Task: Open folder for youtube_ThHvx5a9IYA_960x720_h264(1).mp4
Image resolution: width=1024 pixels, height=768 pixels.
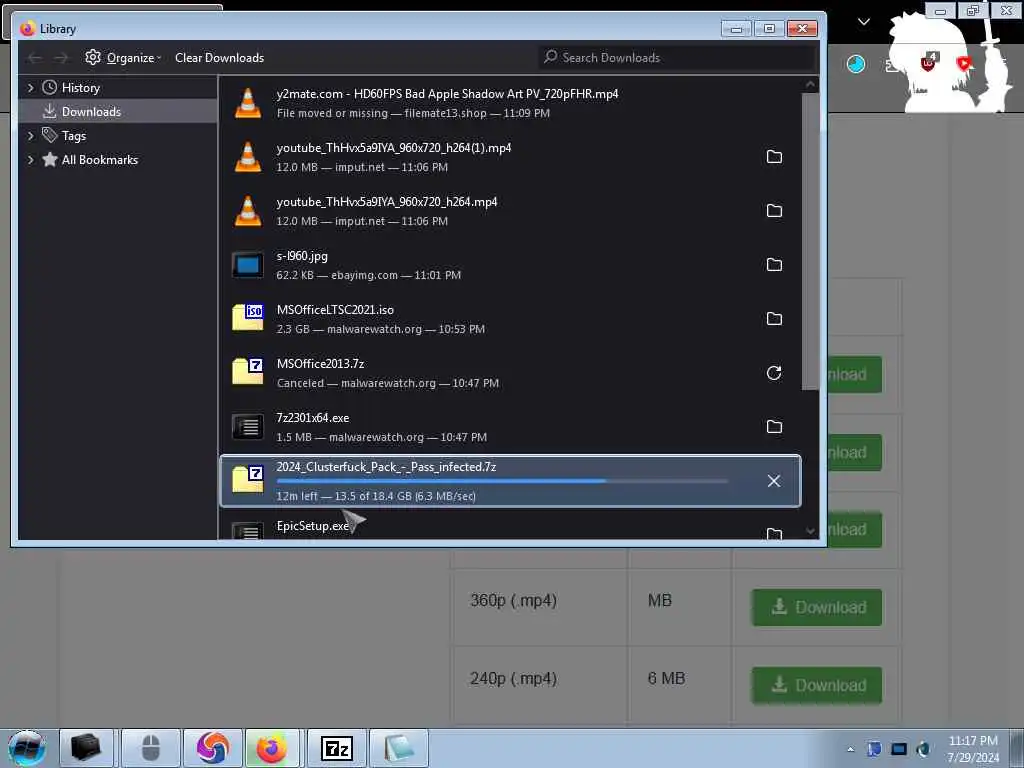Action: (774, 157)
